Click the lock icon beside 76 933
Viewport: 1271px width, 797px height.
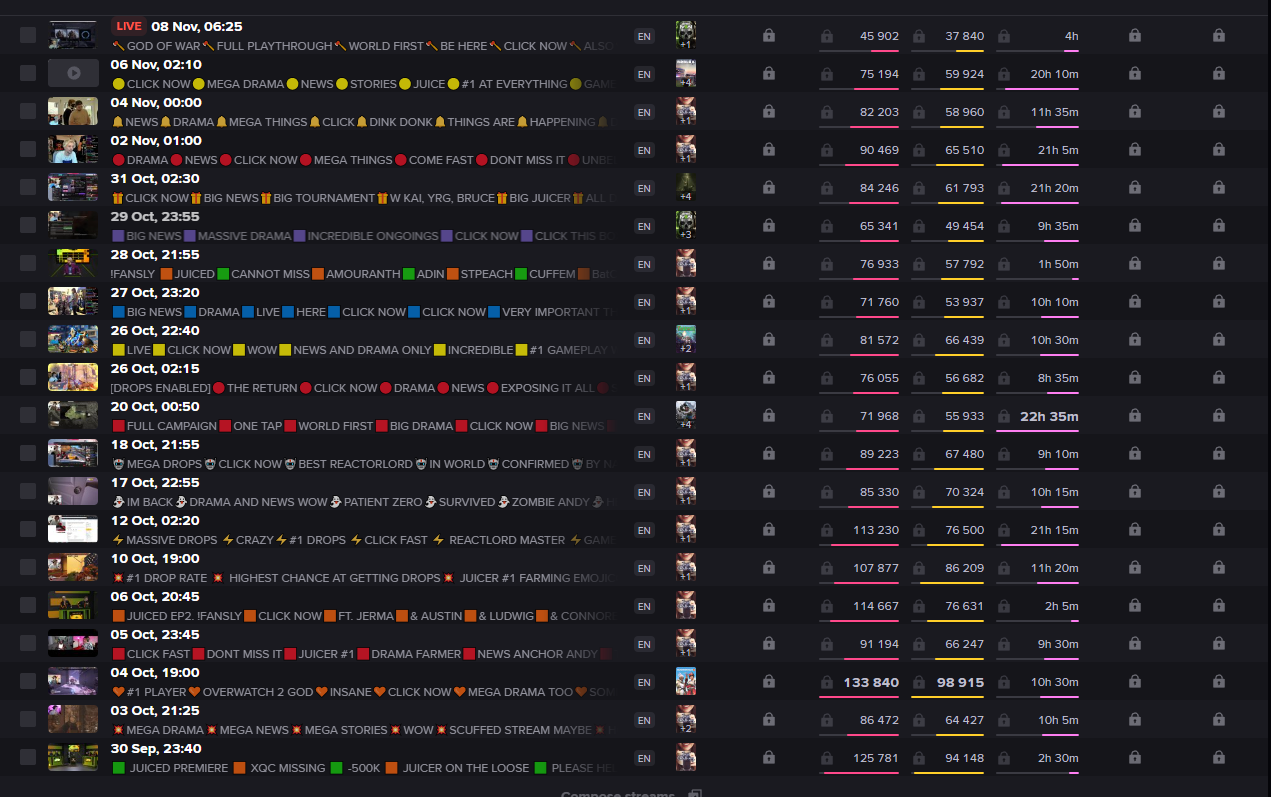(827, 264)
